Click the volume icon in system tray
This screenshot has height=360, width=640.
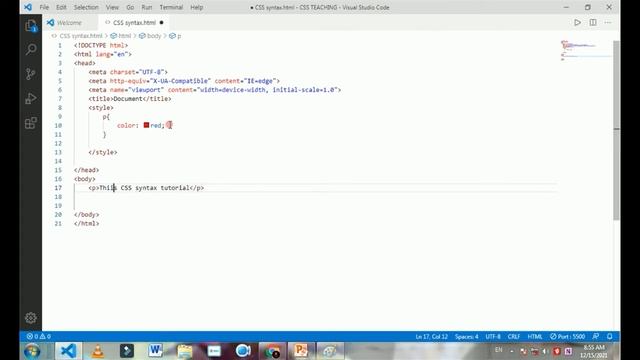545,351
